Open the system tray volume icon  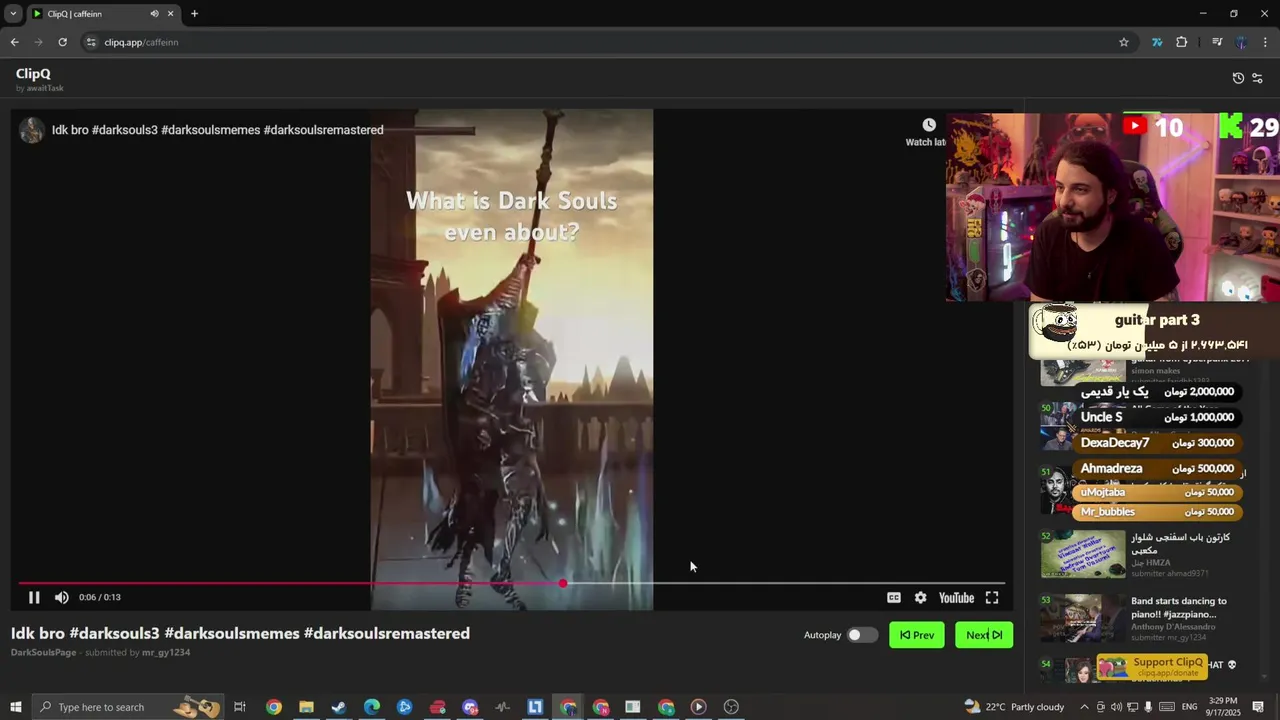coord(1116,707)
